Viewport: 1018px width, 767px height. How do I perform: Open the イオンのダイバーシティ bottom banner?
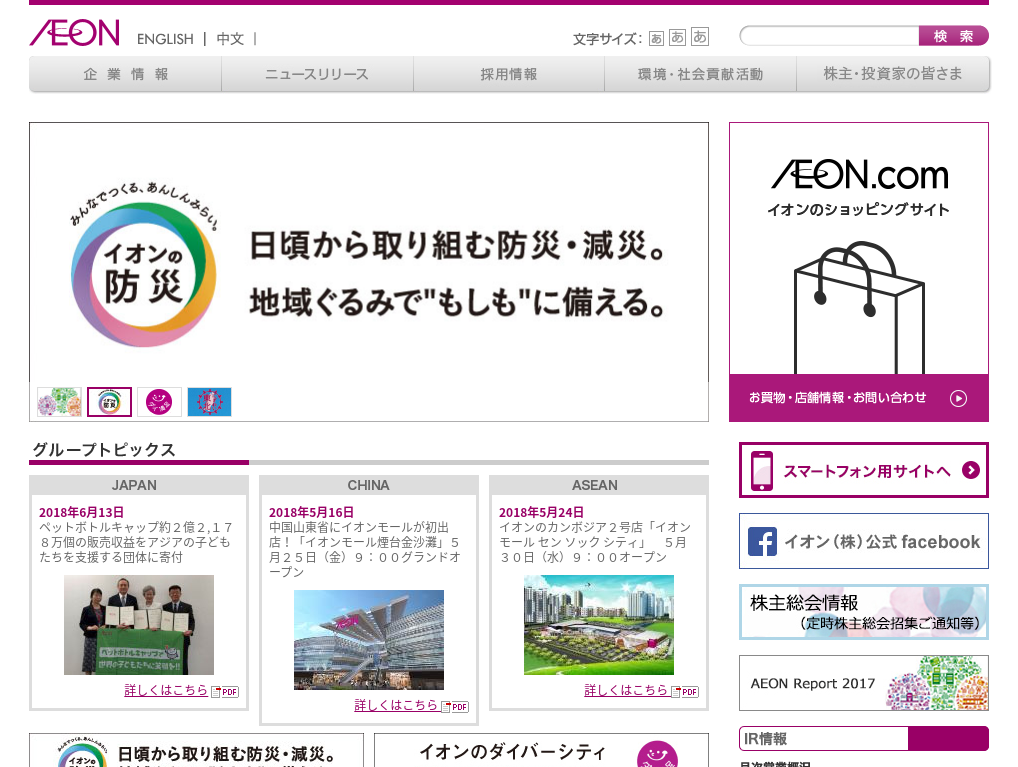pos(541,751)
